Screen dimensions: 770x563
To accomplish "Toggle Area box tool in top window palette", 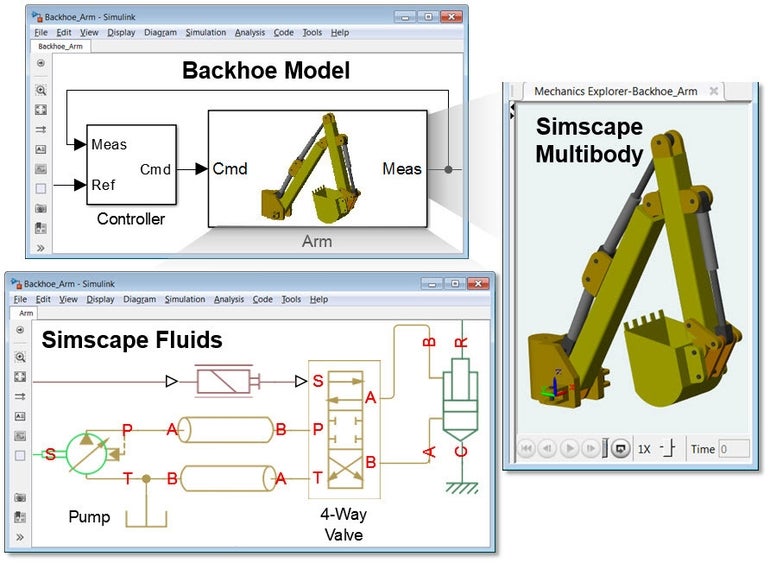I will (x=41, y=188).
